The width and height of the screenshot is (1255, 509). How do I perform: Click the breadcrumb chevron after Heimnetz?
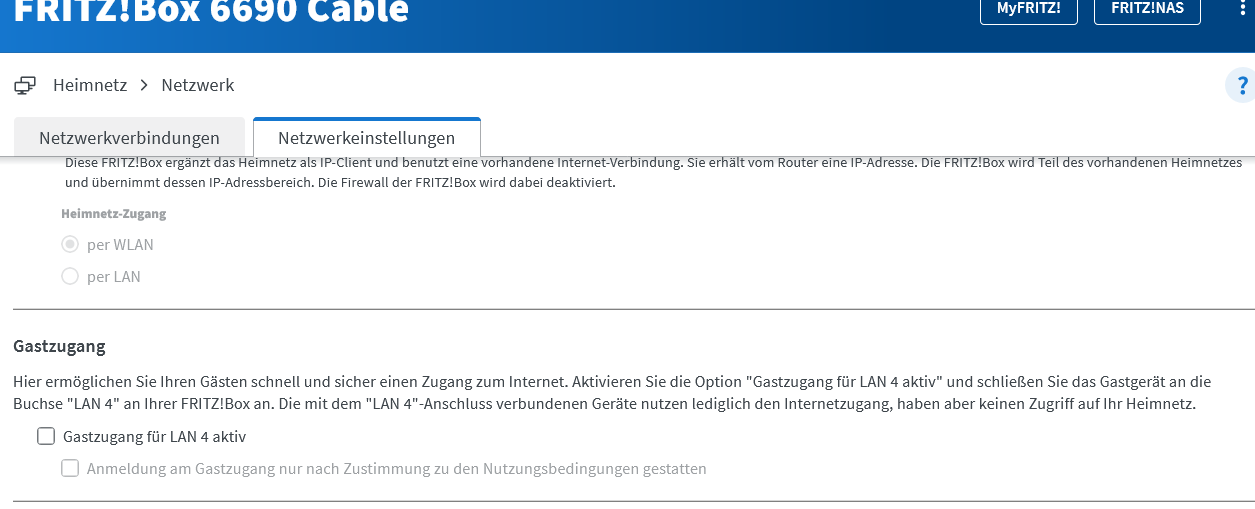(x=144, y=86)
